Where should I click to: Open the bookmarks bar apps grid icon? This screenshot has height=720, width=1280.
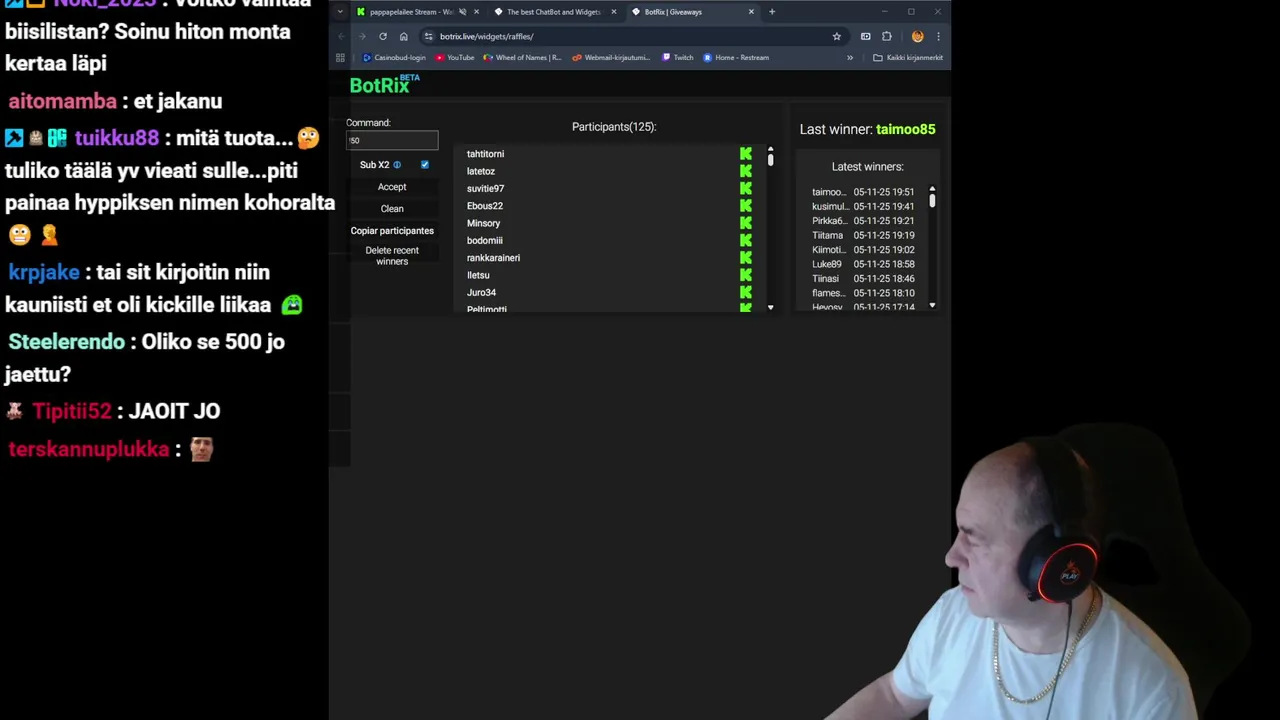pyautogui.click(x=340, y=58)
